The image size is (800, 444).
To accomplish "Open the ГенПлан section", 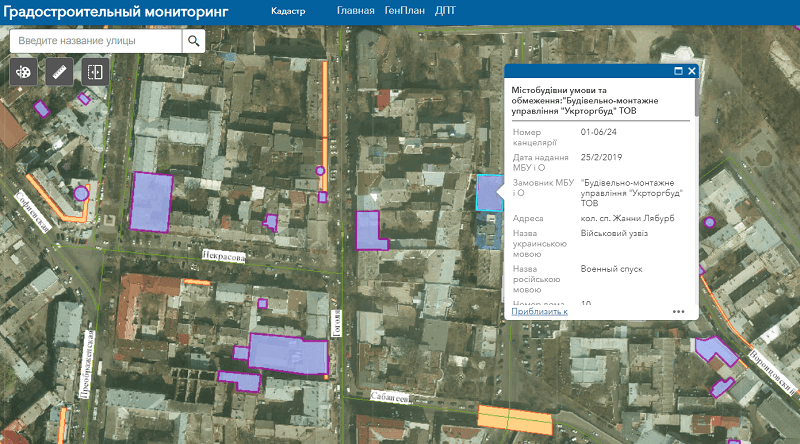I will (x=405, y=11).
